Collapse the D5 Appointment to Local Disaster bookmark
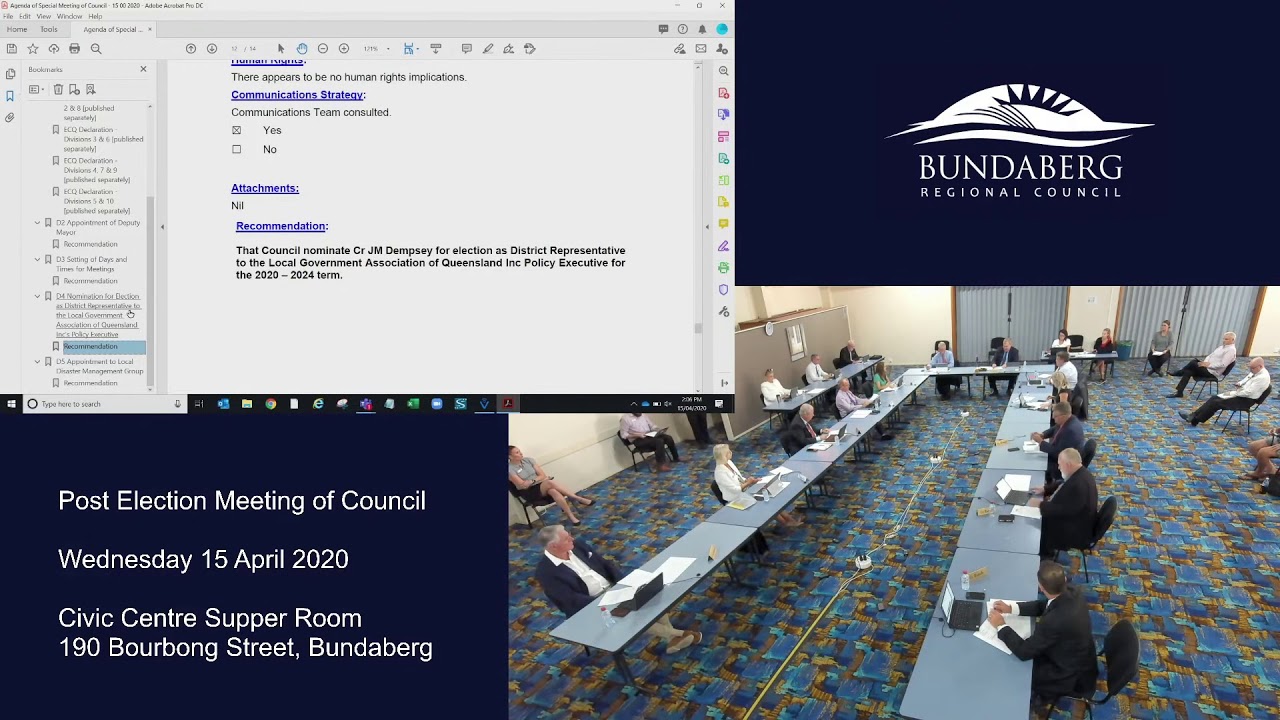1280x720 pixels. tap(37, 361)
